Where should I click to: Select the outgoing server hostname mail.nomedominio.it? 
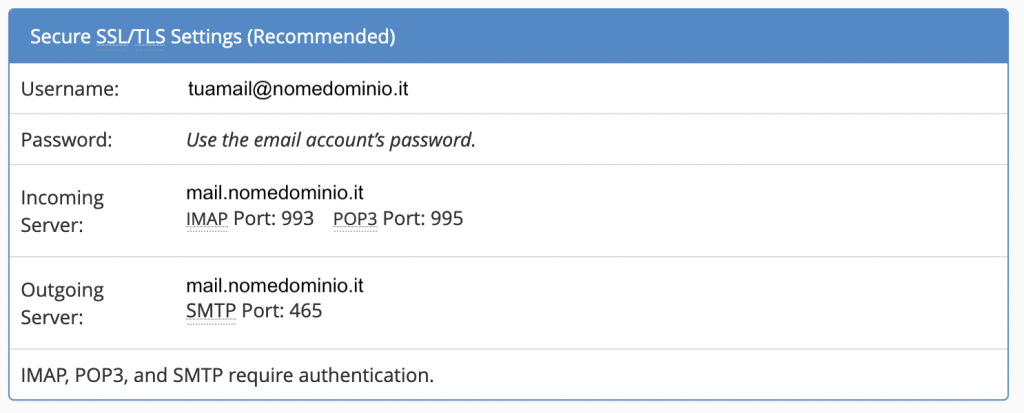[275, 287]
